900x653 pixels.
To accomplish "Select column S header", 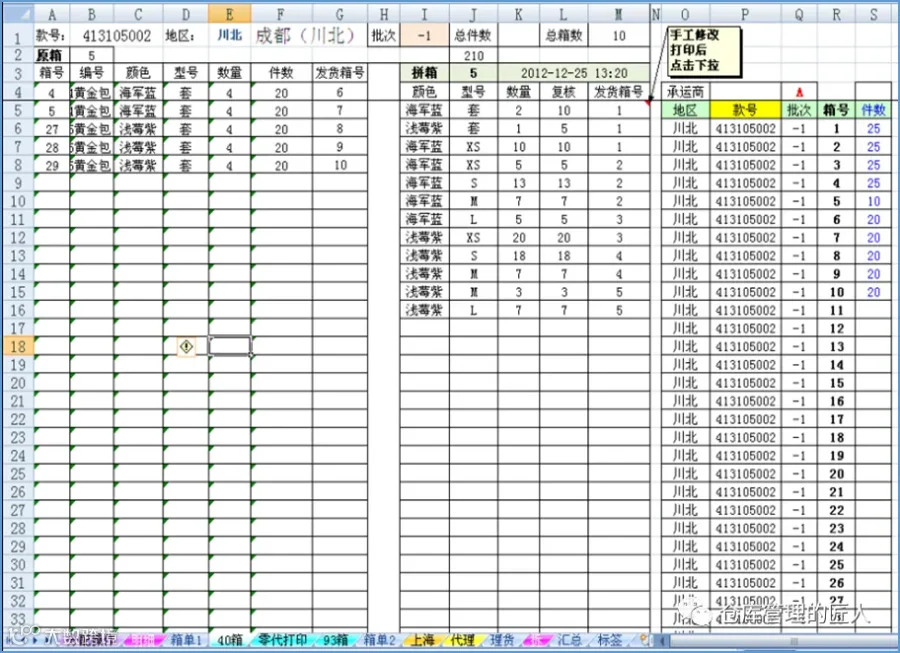I will (x=873, y=14).
